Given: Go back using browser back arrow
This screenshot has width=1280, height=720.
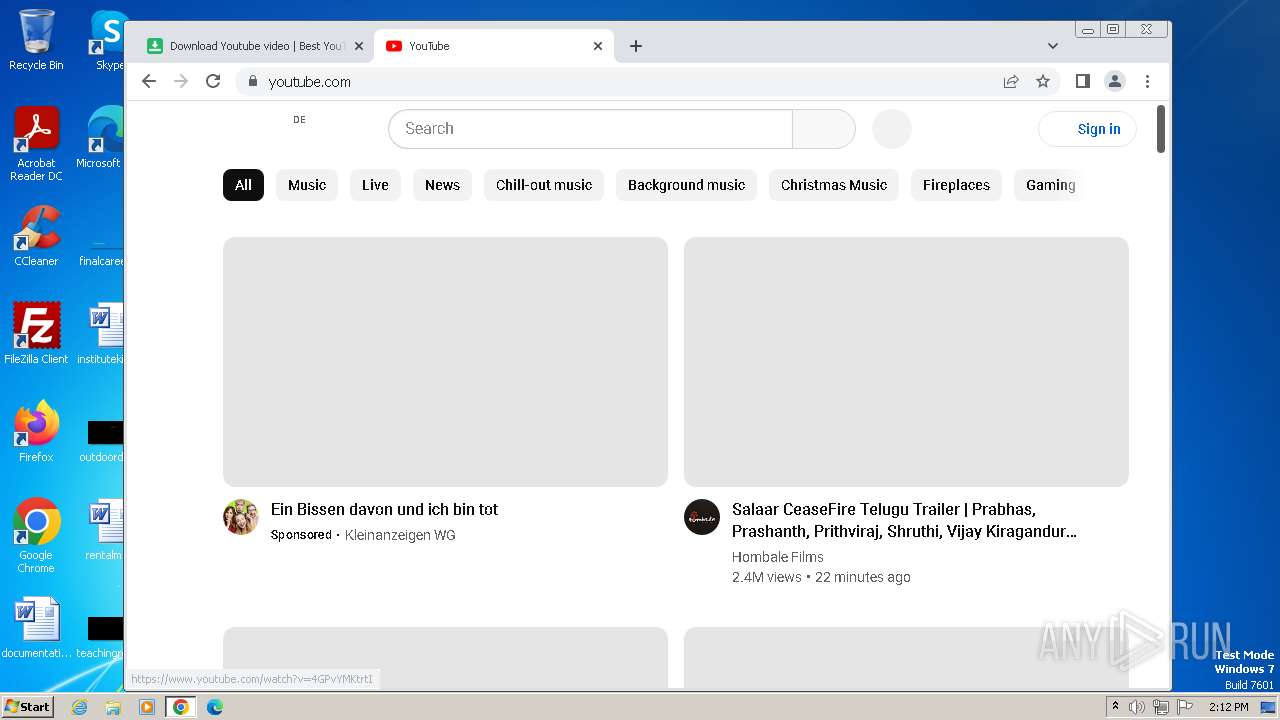Looking at the screenshot, I should (149, 81).
